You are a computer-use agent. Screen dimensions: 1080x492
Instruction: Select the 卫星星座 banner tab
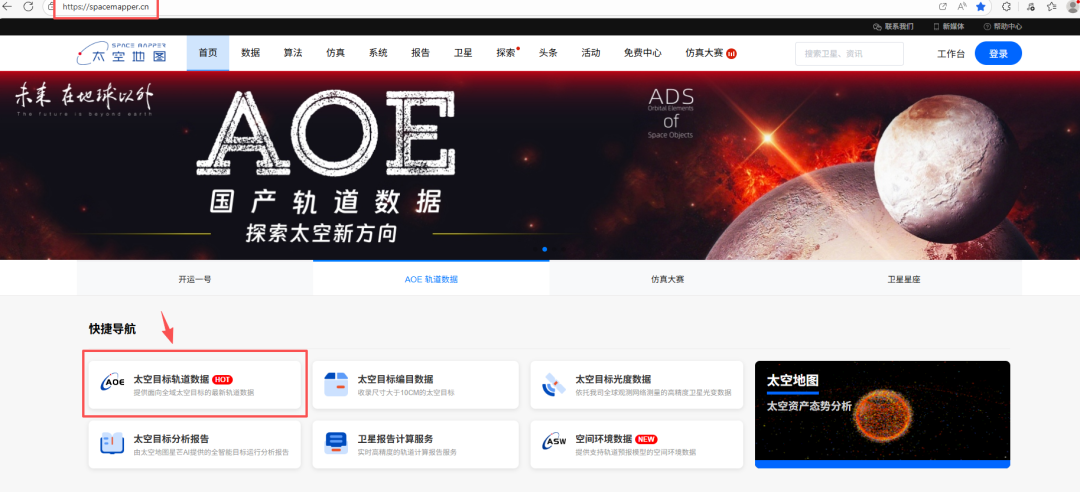(903, 279)
